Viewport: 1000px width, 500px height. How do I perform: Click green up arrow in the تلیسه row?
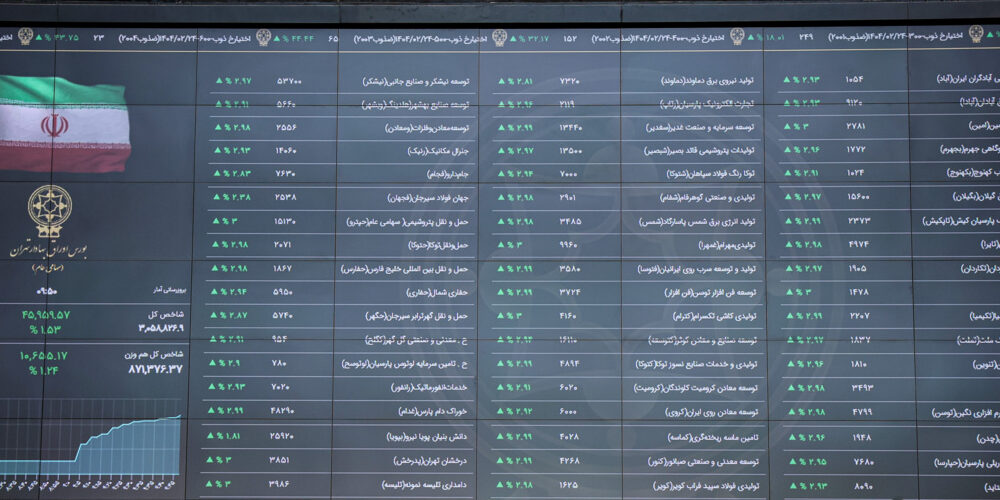point(209,483)
